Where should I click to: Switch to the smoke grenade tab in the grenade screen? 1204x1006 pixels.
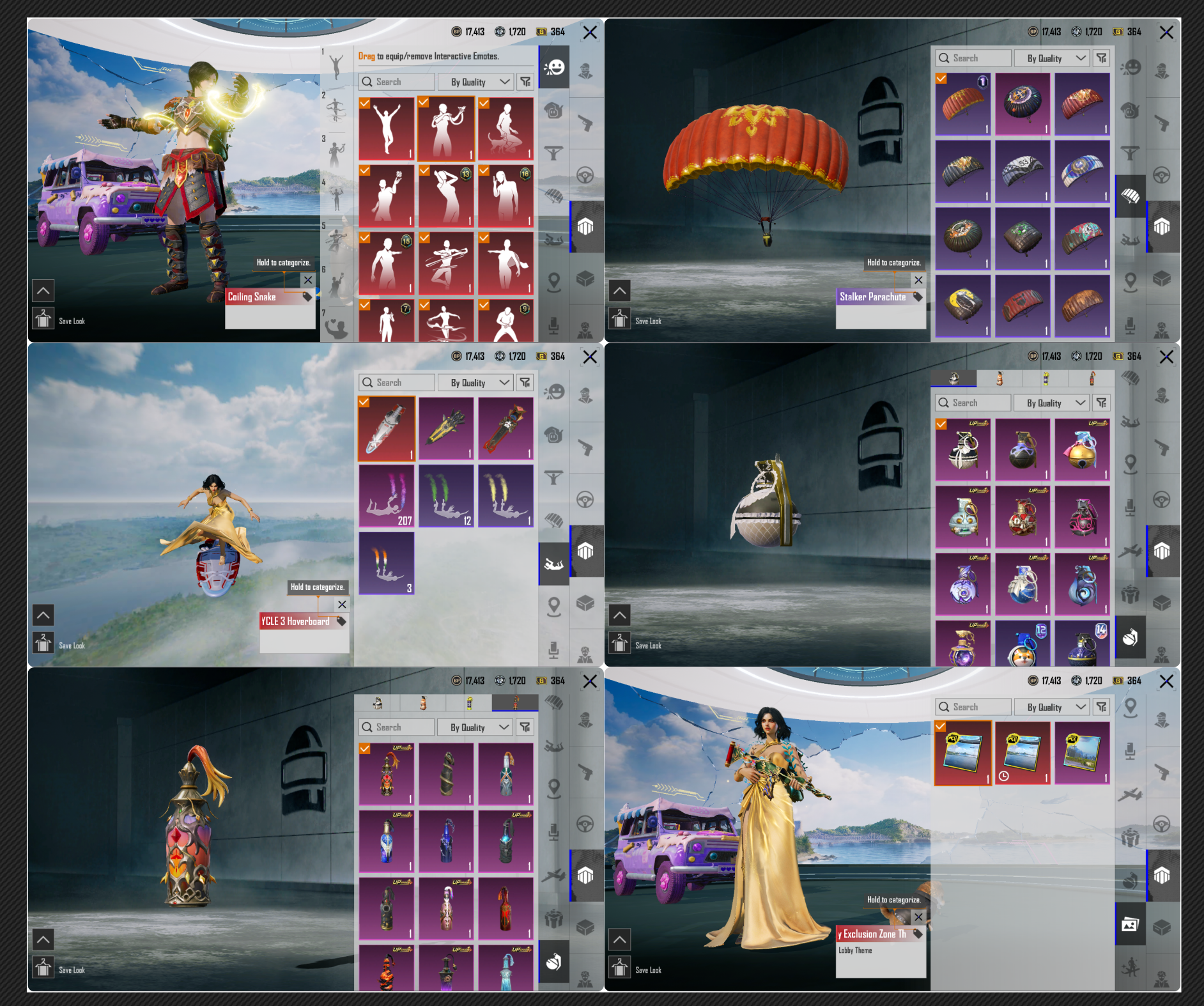(x=999, y=378)
